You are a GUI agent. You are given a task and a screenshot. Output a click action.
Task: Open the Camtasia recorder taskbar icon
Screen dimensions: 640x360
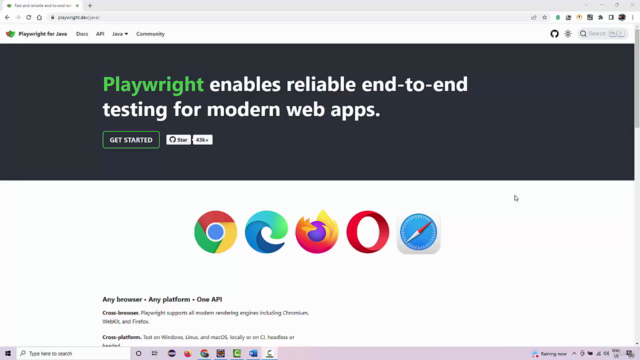pos(269,353)
